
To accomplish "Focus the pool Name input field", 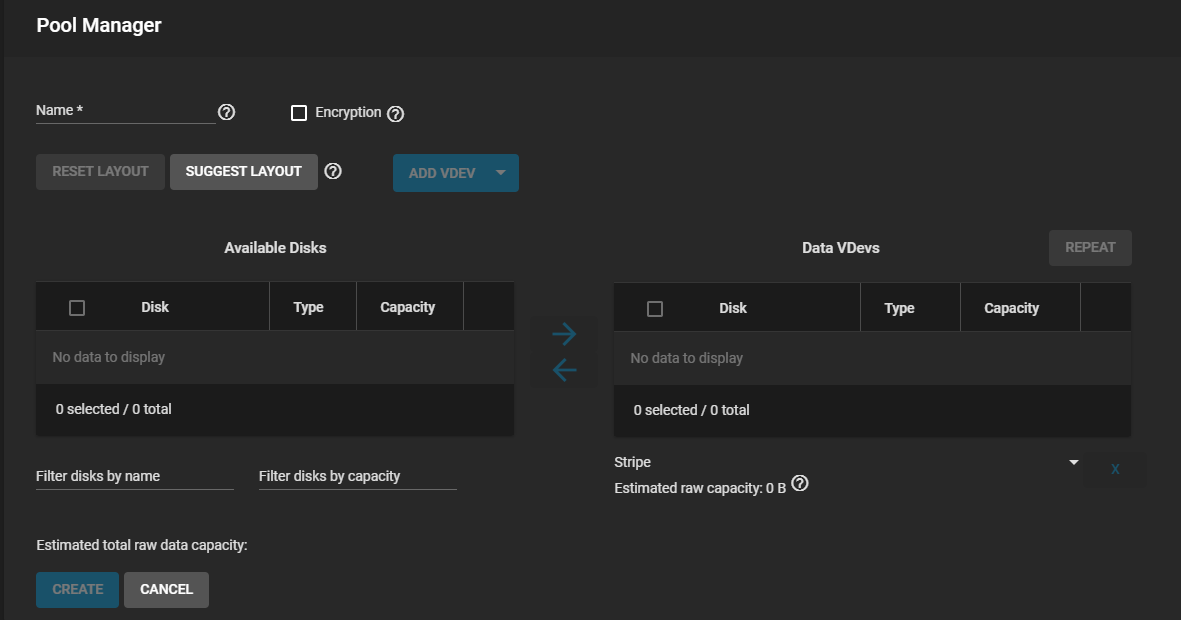I will [x=125, y=111].
